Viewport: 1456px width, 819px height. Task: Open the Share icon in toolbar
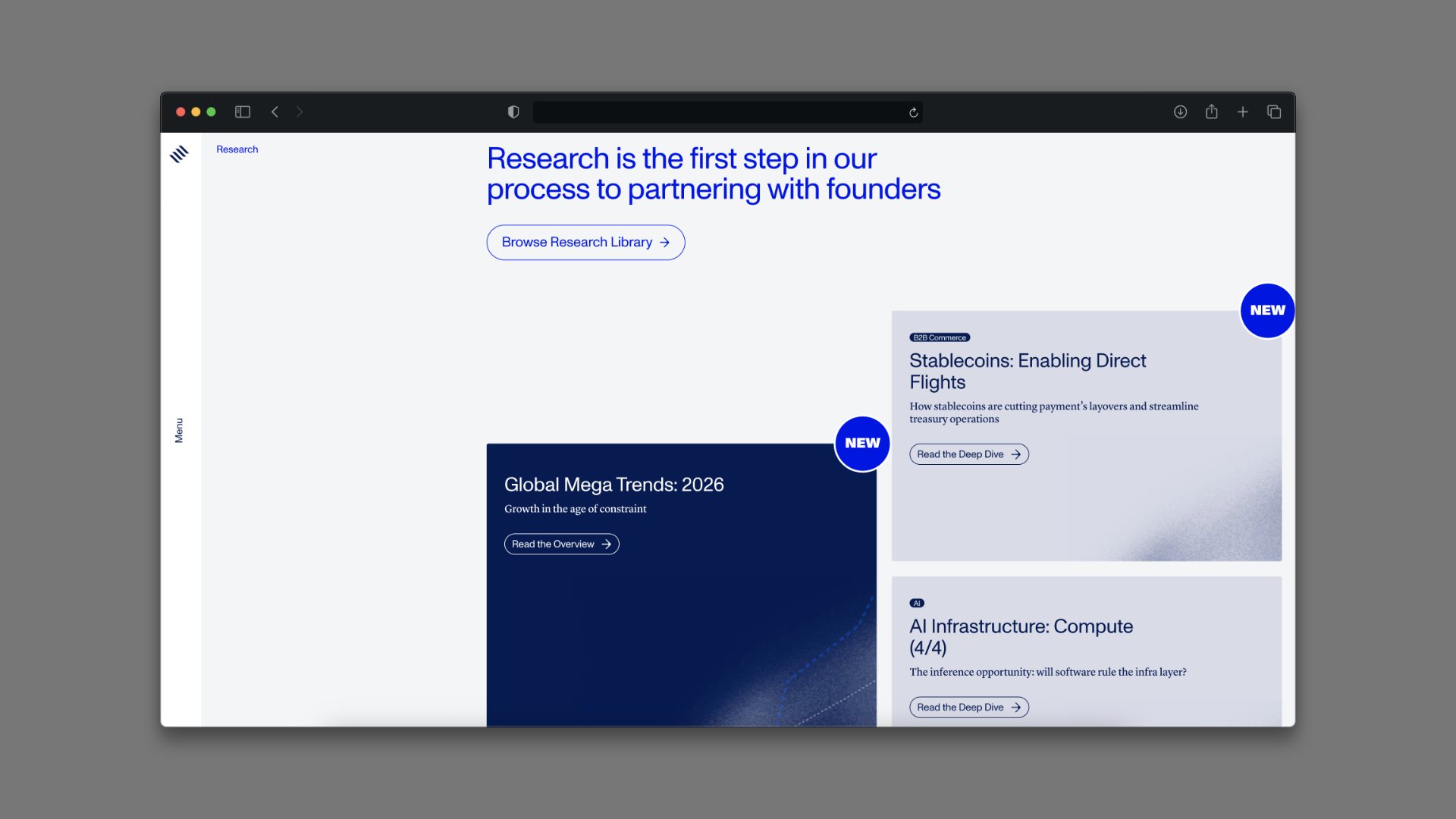[1212, 111]
